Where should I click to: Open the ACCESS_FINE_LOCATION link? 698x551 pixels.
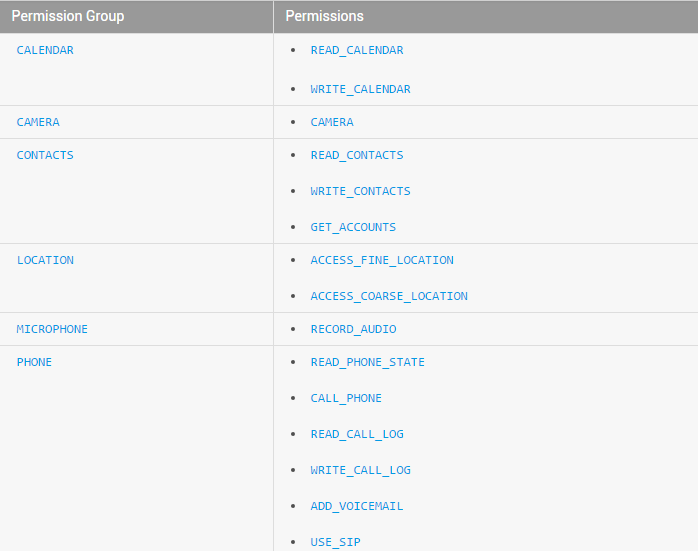[382, 260]
